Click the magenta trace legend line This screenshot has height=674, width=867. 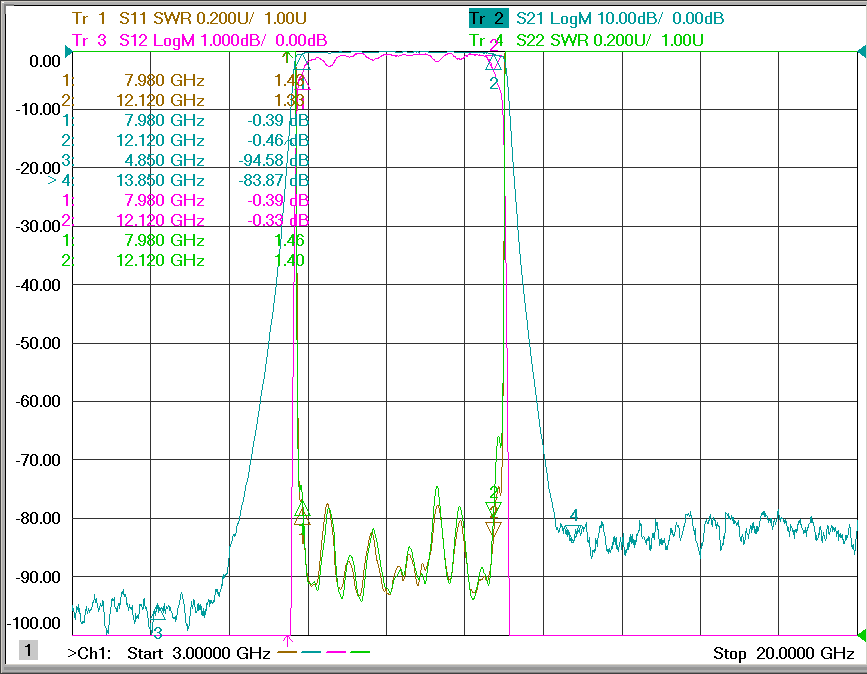click(336, 652)
